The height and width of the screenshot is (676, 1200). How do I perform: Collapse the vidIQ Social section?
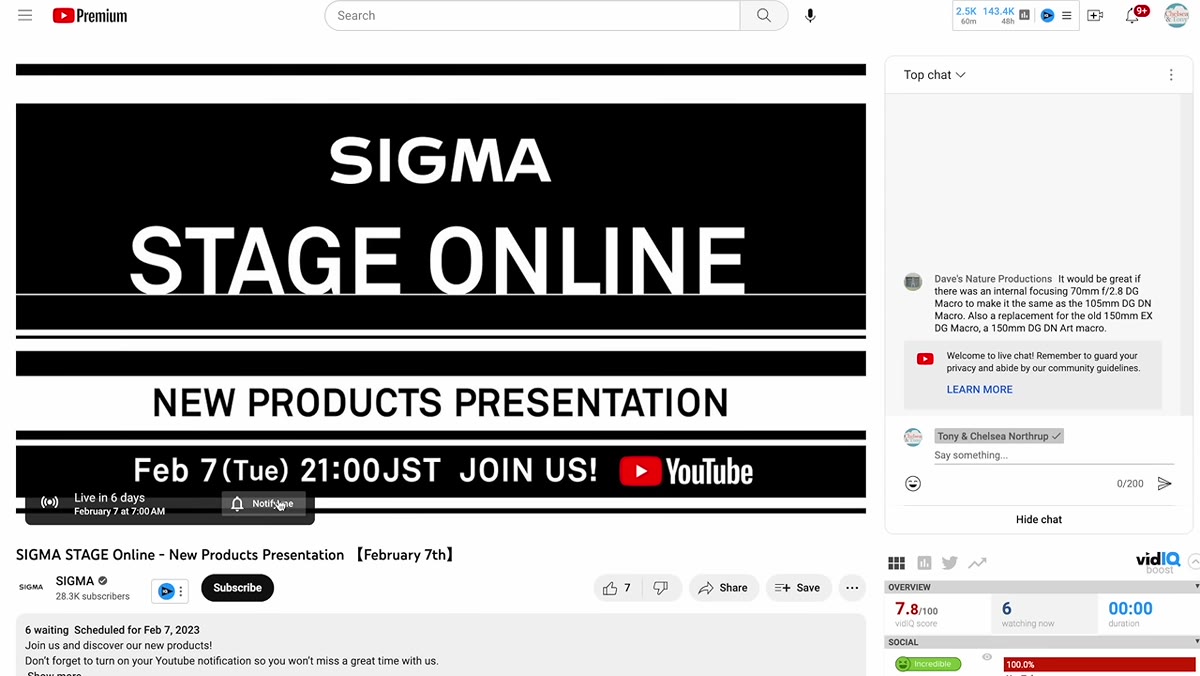(x=1196, y=642)
